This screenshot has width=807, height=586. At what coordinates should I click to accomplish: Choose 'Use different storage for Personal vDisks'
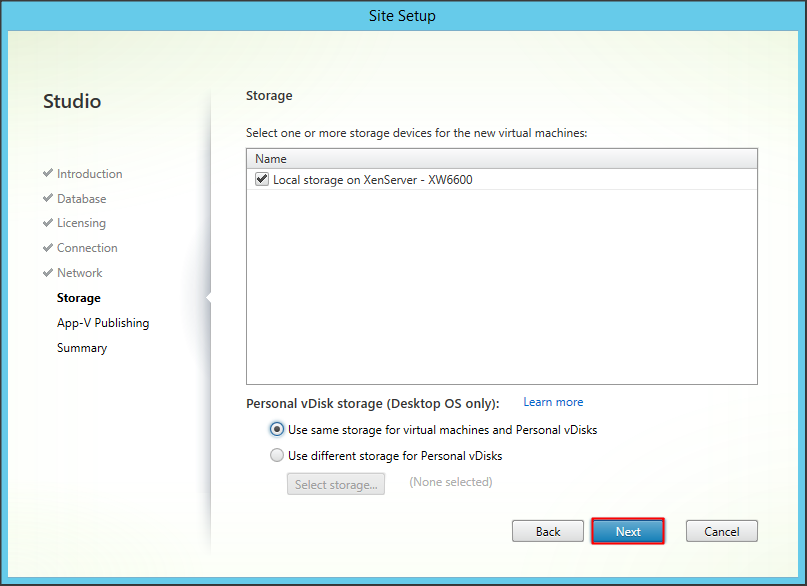point(277,455)
